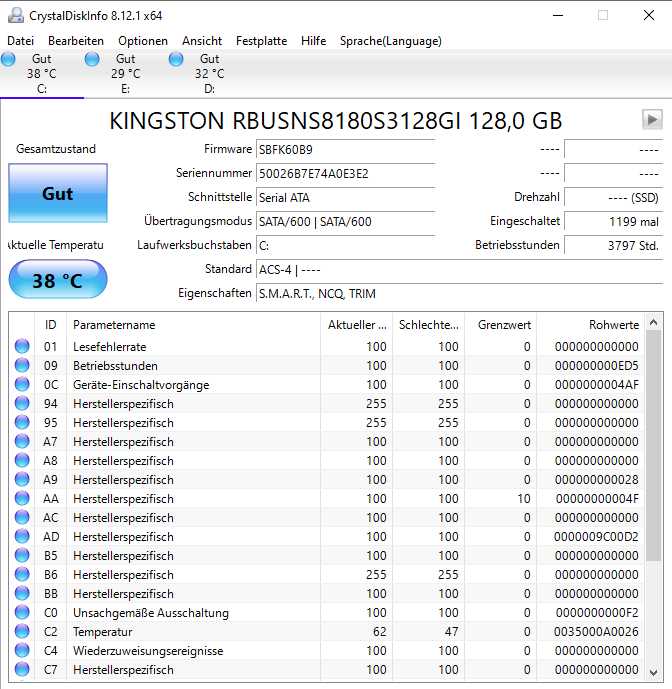Open the Bearbeiten menu
The height and width of the screenshot is (689, 672).
(x=76, y=41)
